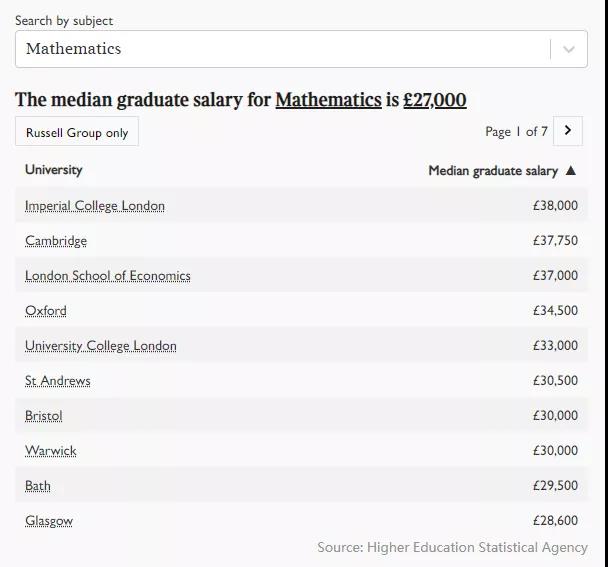Click the Bristol university link

pos(44,416)
